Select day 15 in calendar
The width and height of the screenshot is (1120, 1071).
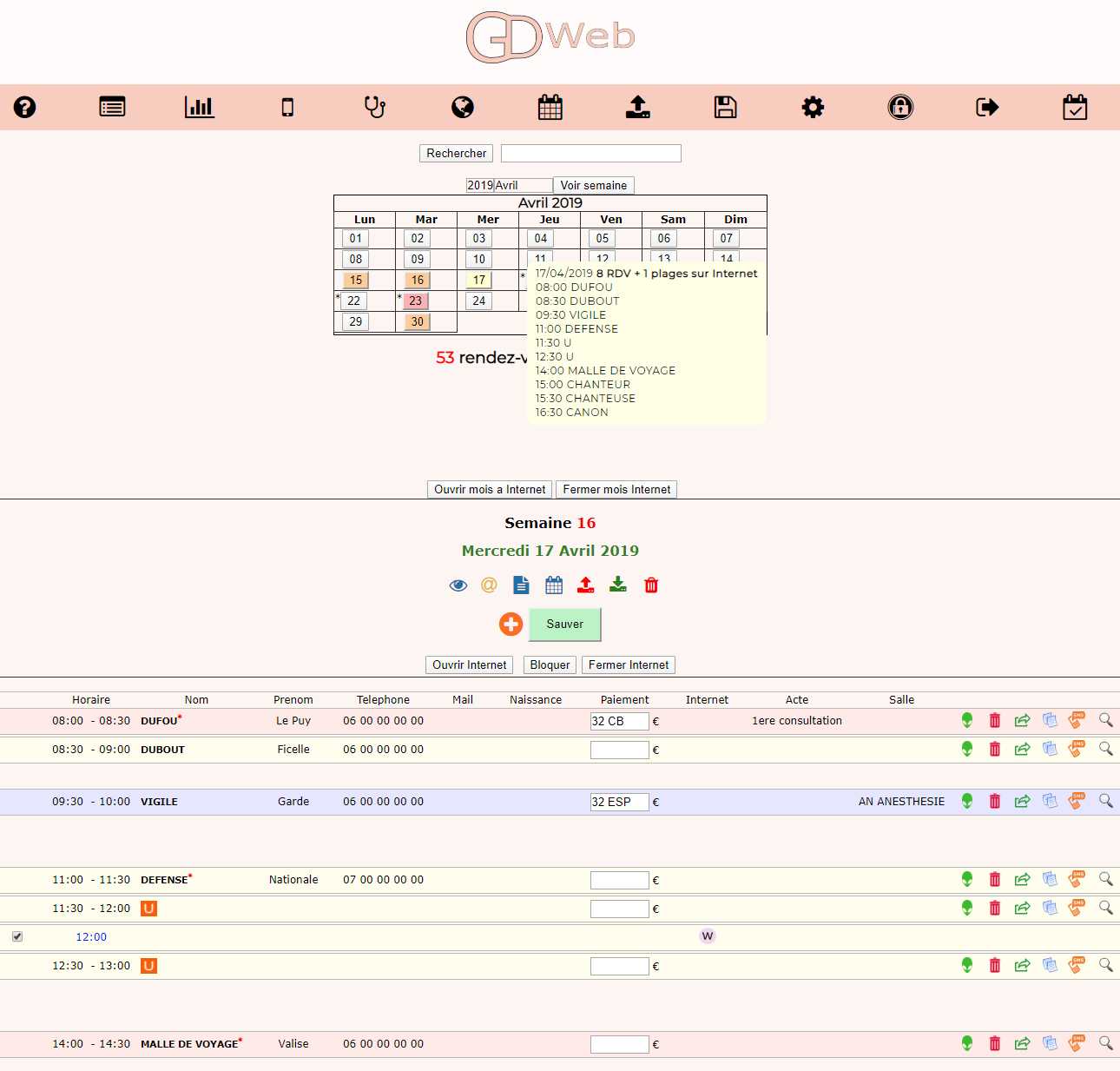click(x=356, y=280)
